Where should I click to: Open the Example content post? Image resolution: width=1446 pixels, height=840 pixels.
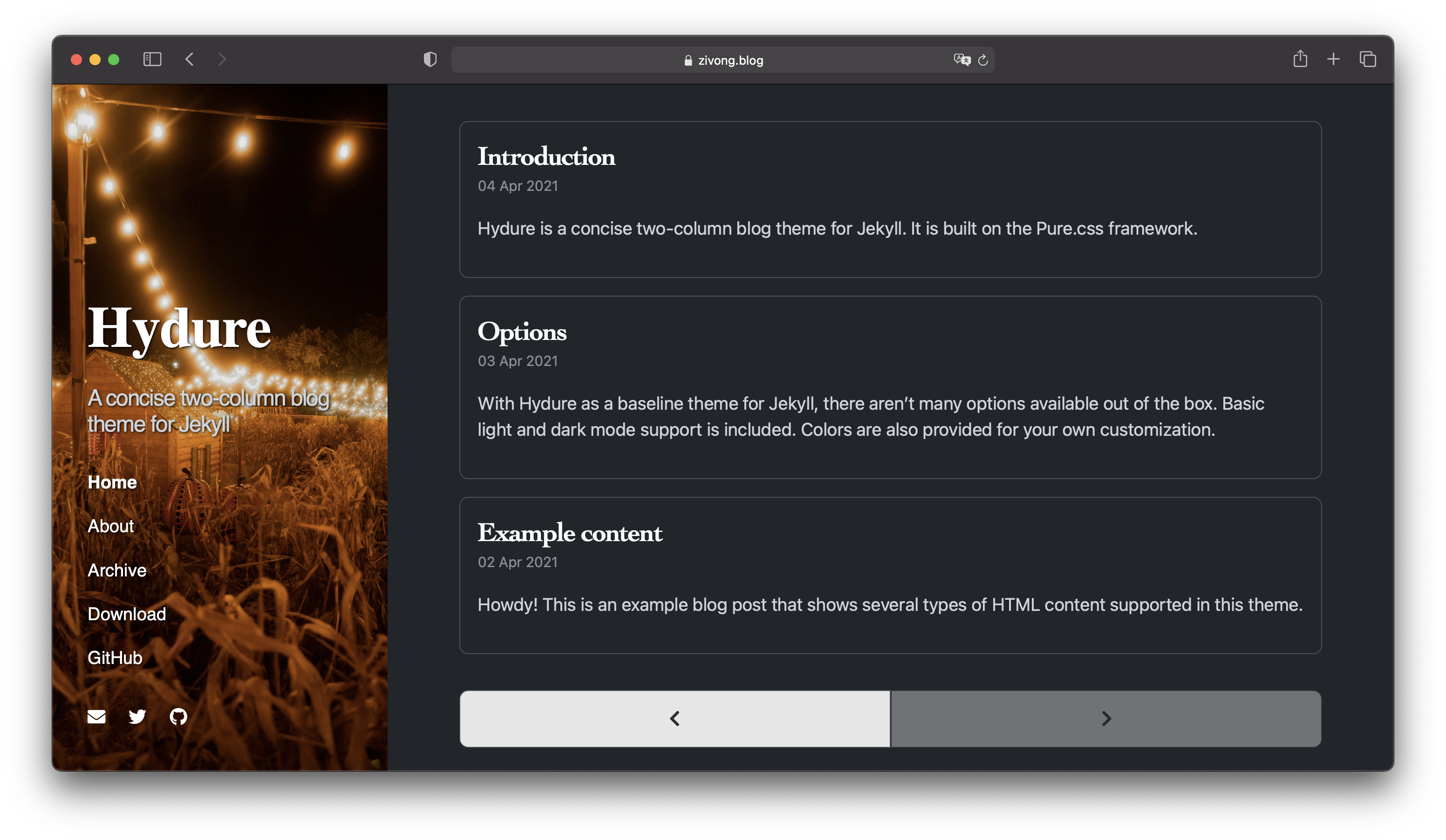tap(570, 533)
